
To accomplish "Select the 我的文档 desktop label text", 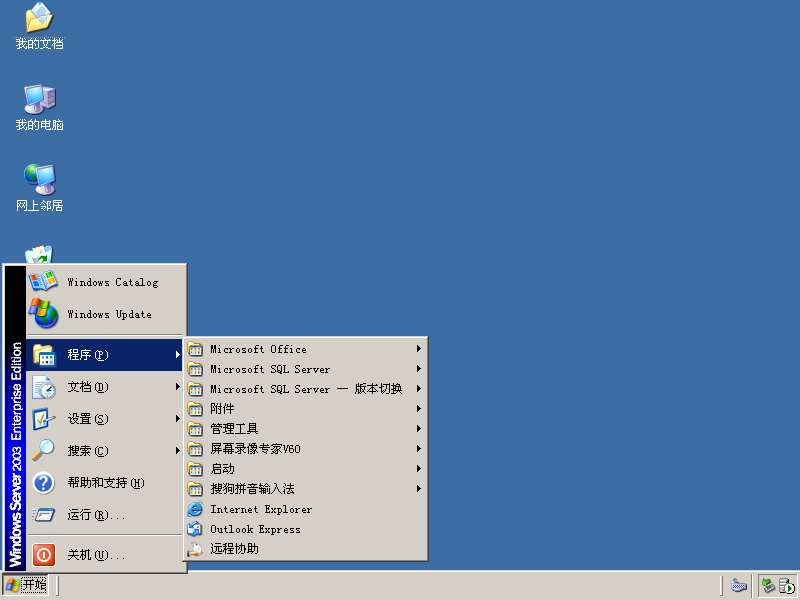I will click(39, 44).
